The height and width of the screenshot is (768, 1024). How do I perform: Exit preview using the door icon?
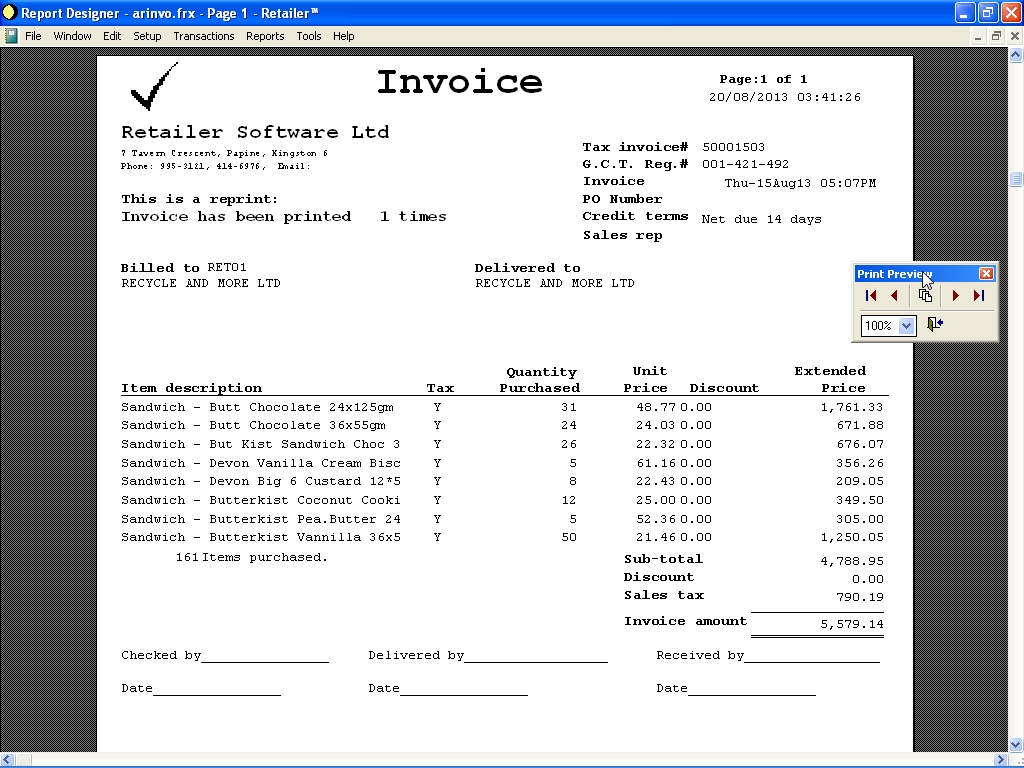935,325
